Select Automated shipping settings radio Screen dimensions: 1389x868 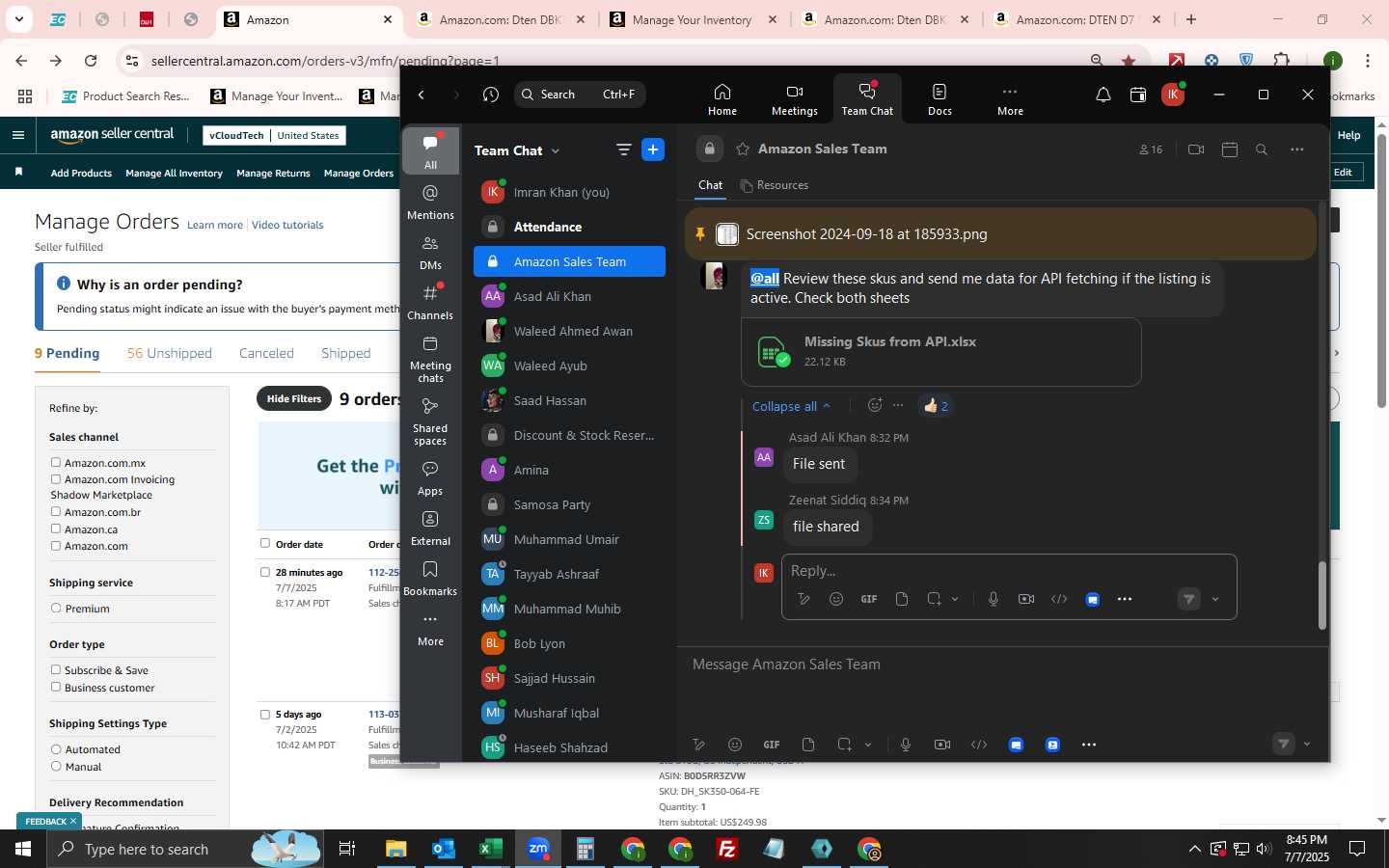pos(56,749)
